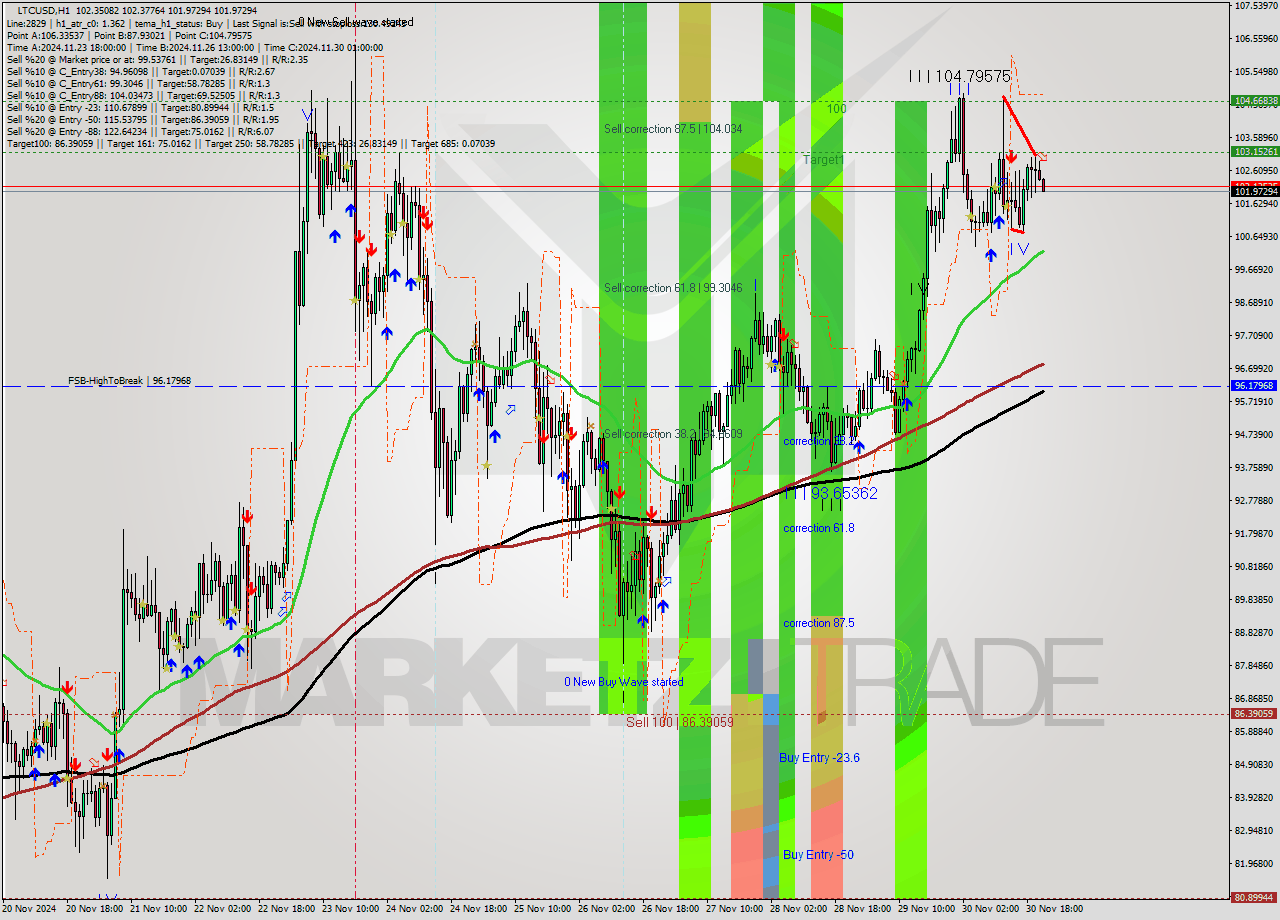This screenshot has height=920, width=1280.
Task: Click the 'Point A:106.33537' value
Action: tap(46, 35)
